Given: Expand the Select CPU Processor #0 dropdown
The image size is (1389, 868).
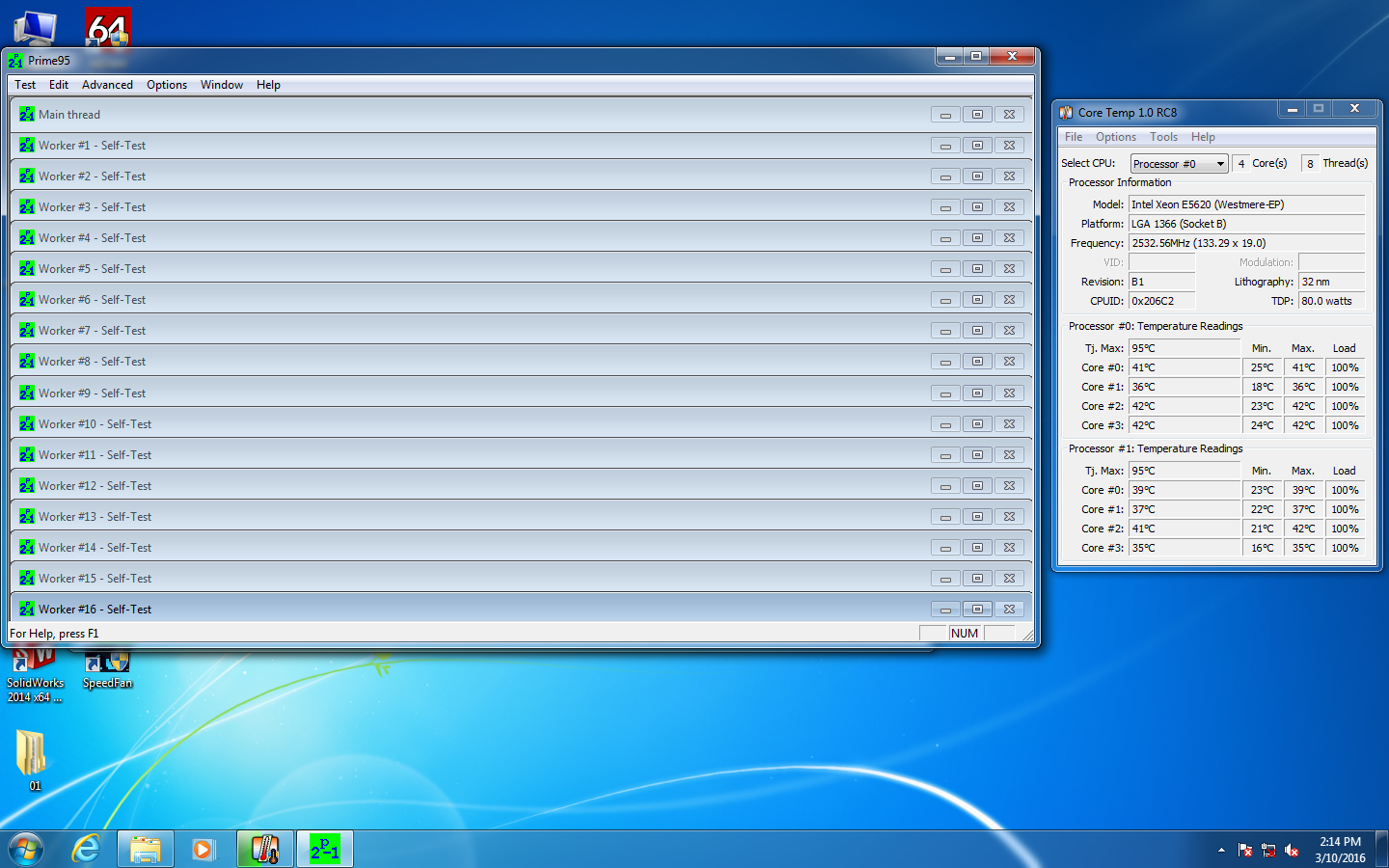Looking at the screenshot, I should [x=1220, y=164].
